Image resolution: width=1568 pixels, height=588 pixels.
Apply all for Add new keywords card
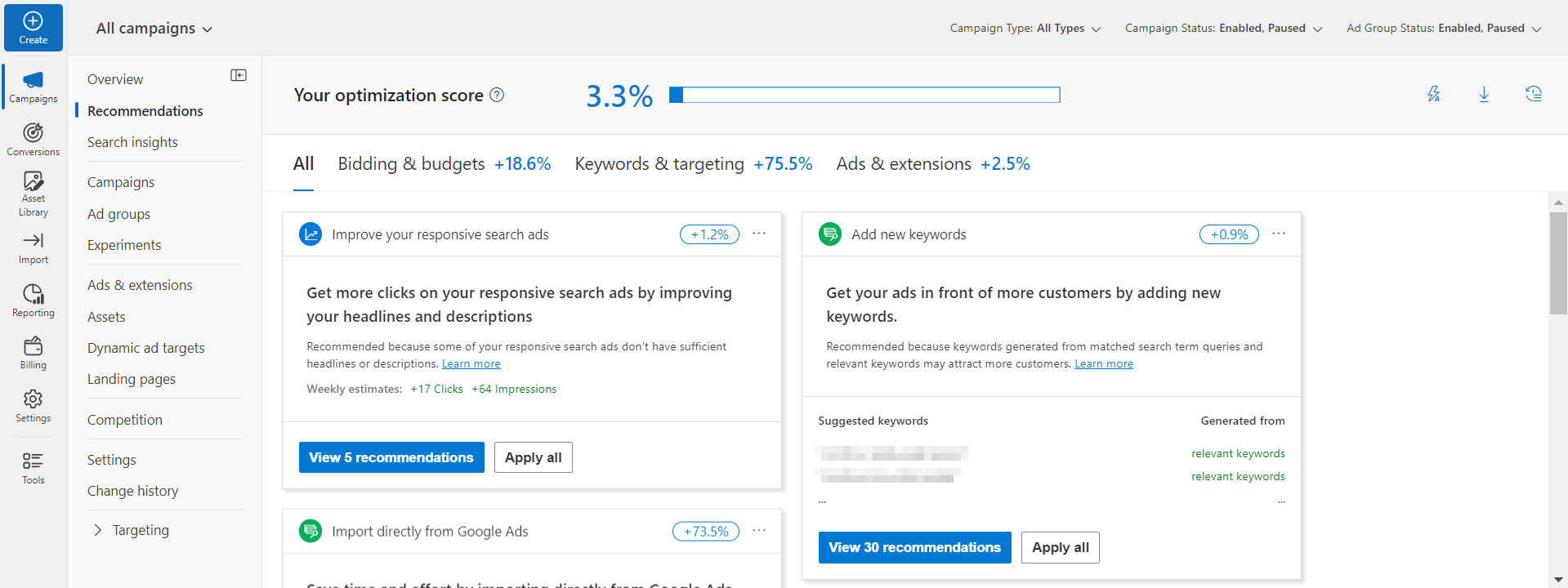pos(1060,547)
